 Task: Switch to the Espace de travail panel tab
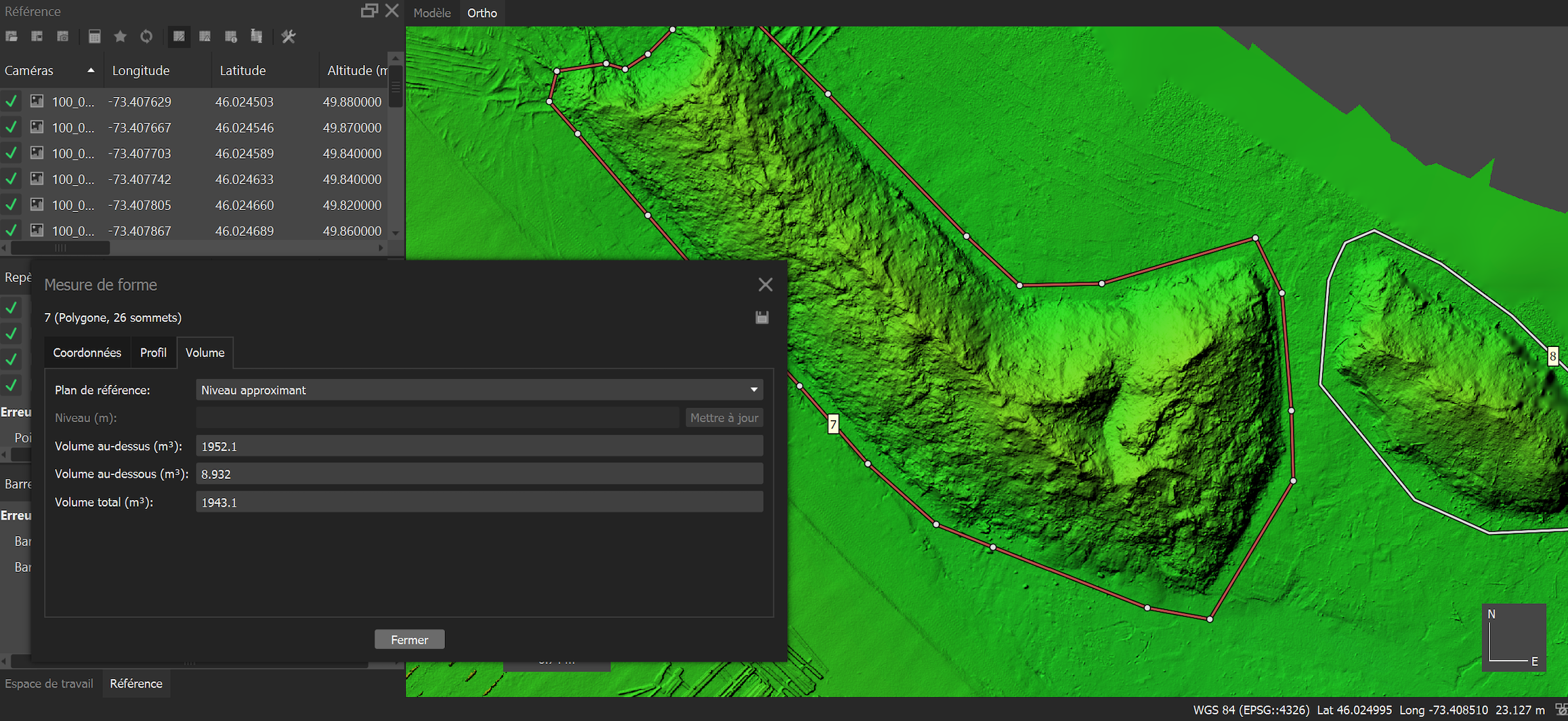tap(49, 684)
